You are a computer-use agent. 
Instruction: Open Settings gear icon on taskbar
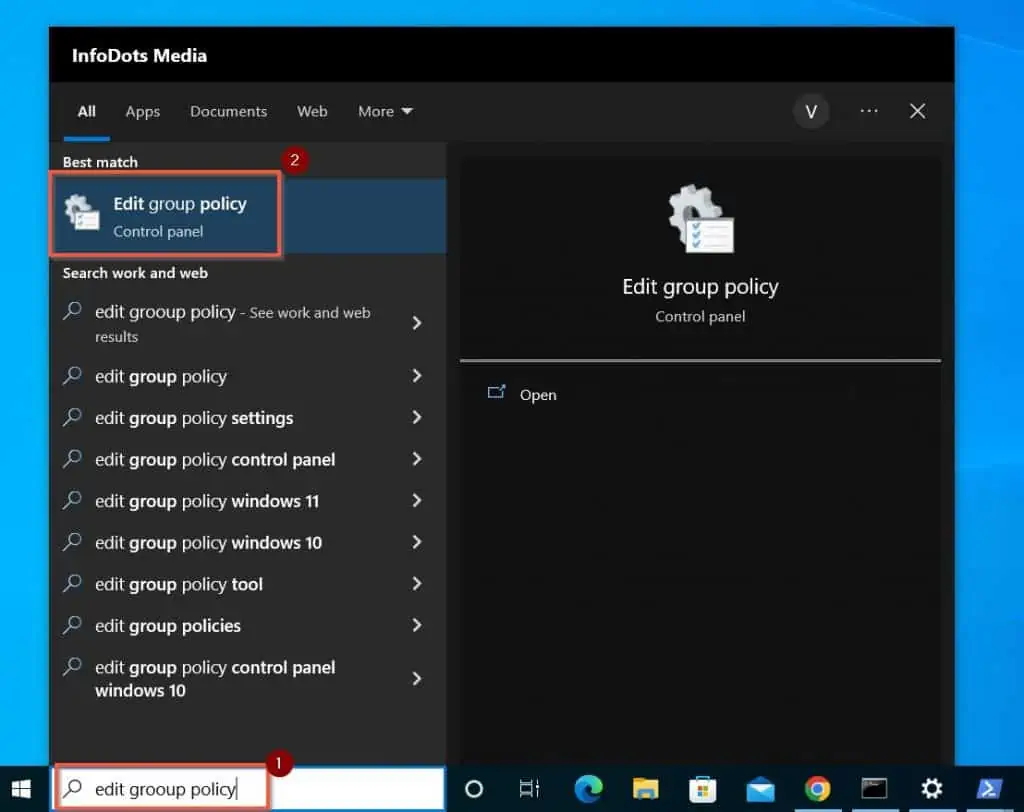[x=932, y=789]
